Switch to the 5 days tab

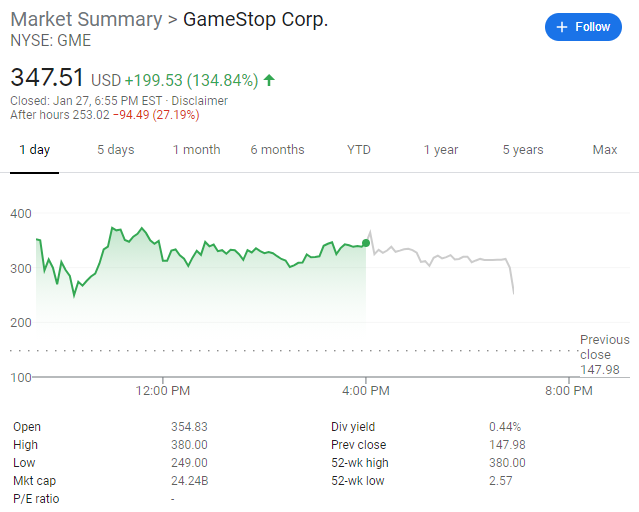[115, 150]
